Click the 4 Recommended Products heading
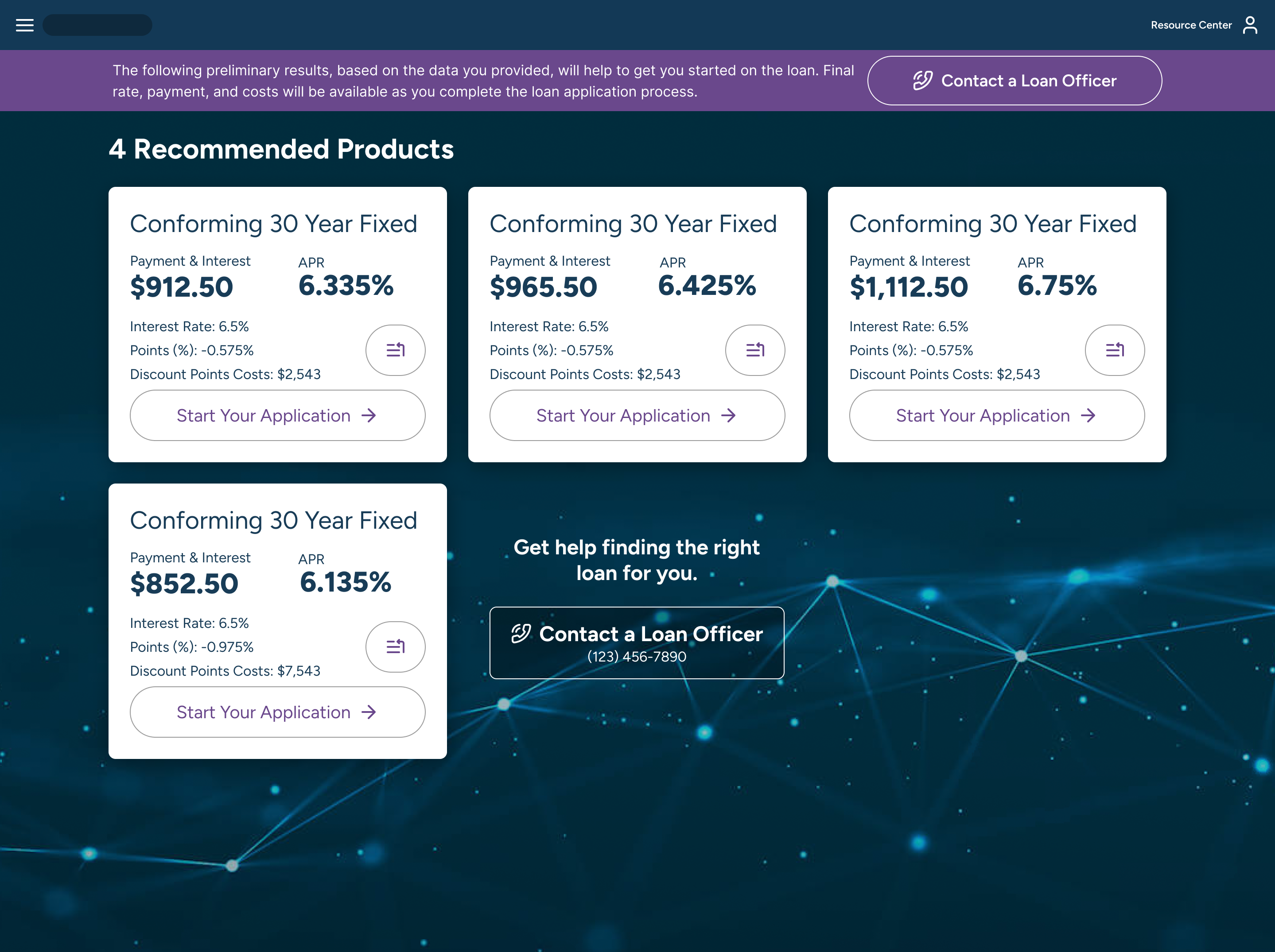The image size is (1275, 952). pyautogui.click(x=282, y=149)
